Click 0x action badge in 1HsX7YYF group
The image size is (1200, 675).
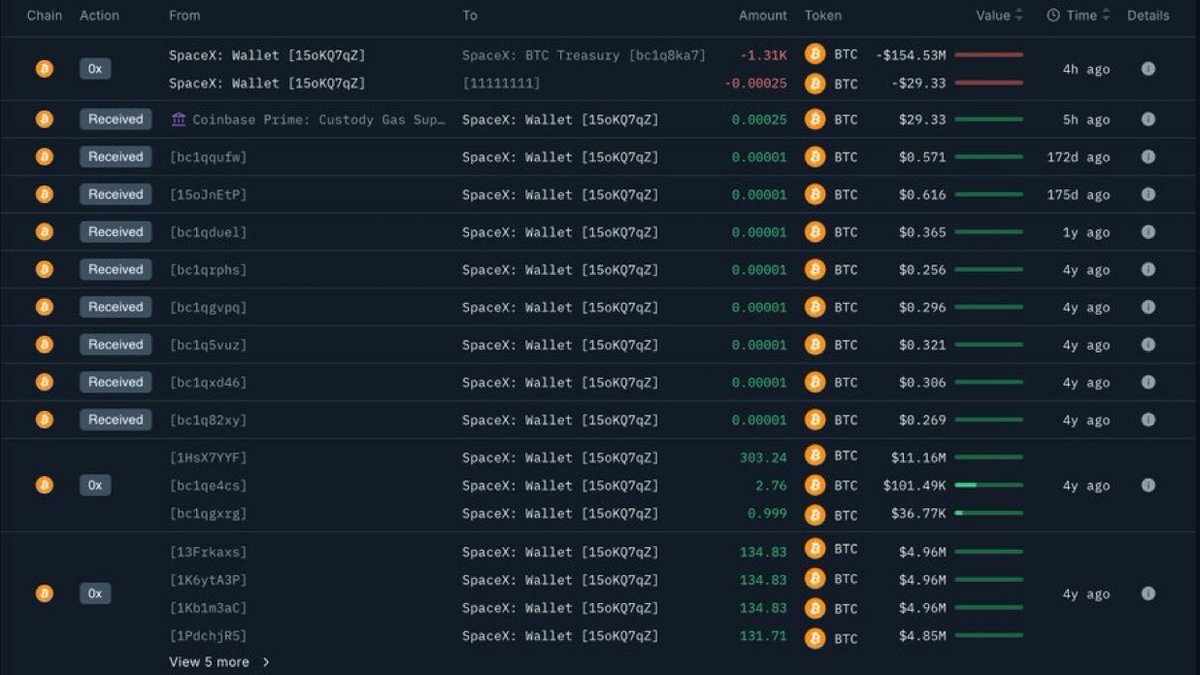95,485
